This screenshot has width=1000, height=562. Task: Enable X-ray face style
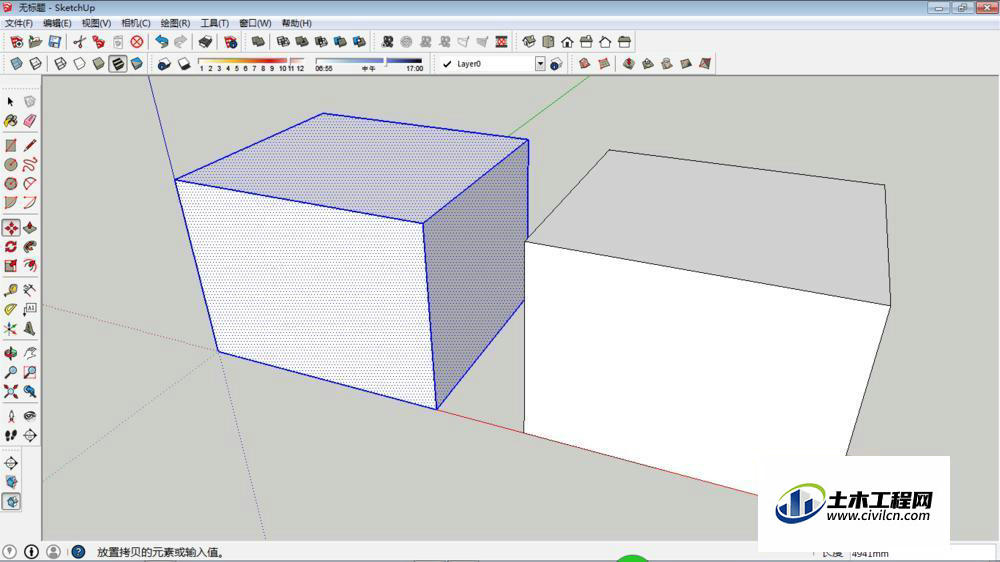coord(17,64)
